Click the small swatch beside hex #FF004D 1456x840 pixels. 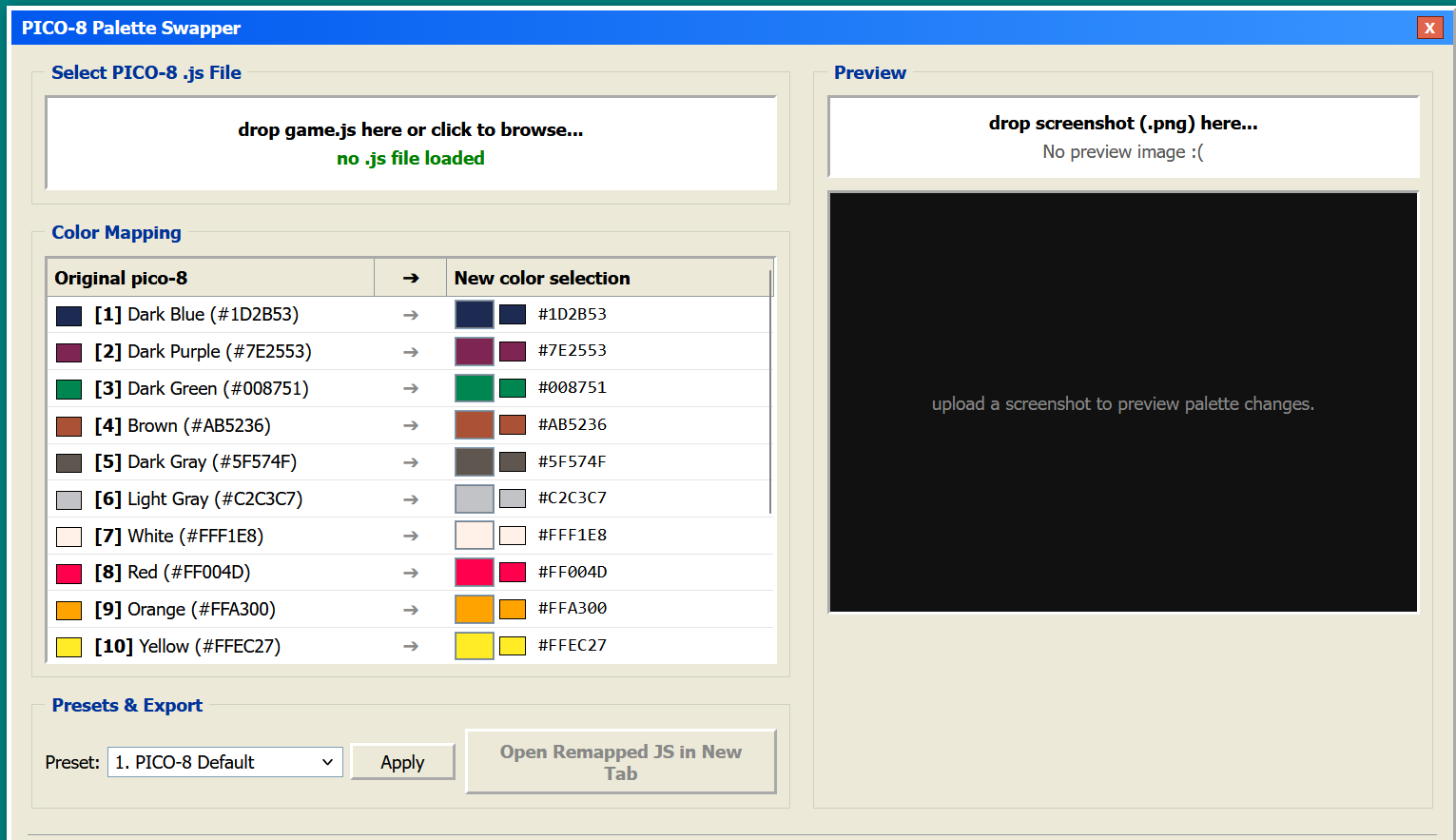[x=513, y=572]
